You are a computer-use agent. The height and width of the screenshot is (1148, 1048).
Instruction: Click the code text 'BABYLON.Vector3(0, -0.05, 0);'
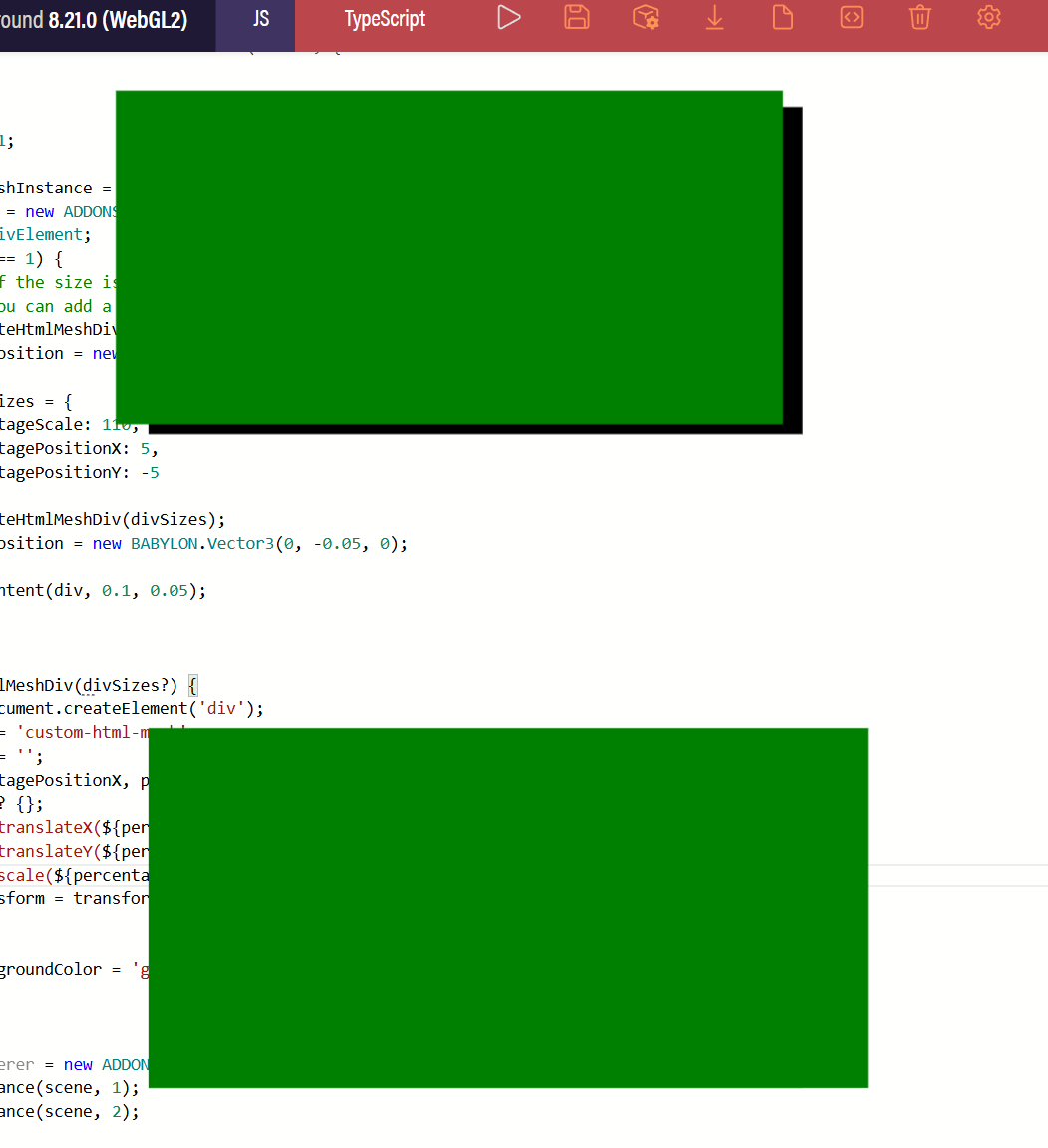click(x=269, y=544)
